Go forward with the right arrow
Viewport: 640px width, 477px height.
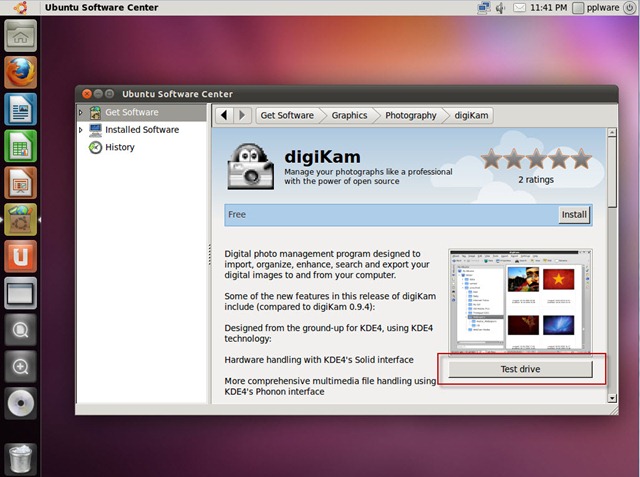coord(242,115)
